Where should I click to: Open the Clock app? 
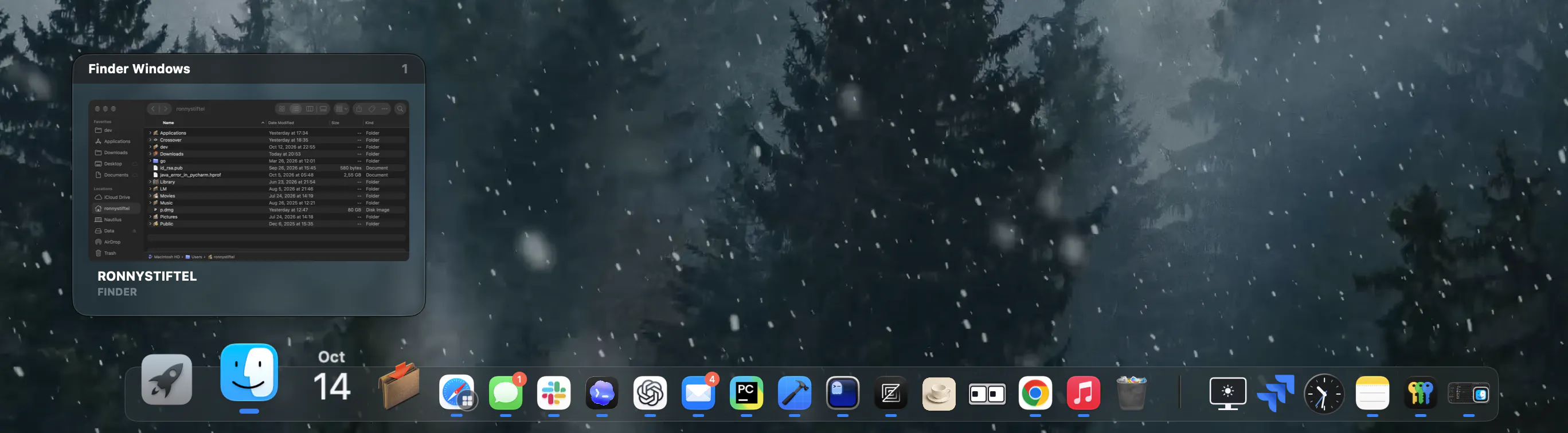1324,394
